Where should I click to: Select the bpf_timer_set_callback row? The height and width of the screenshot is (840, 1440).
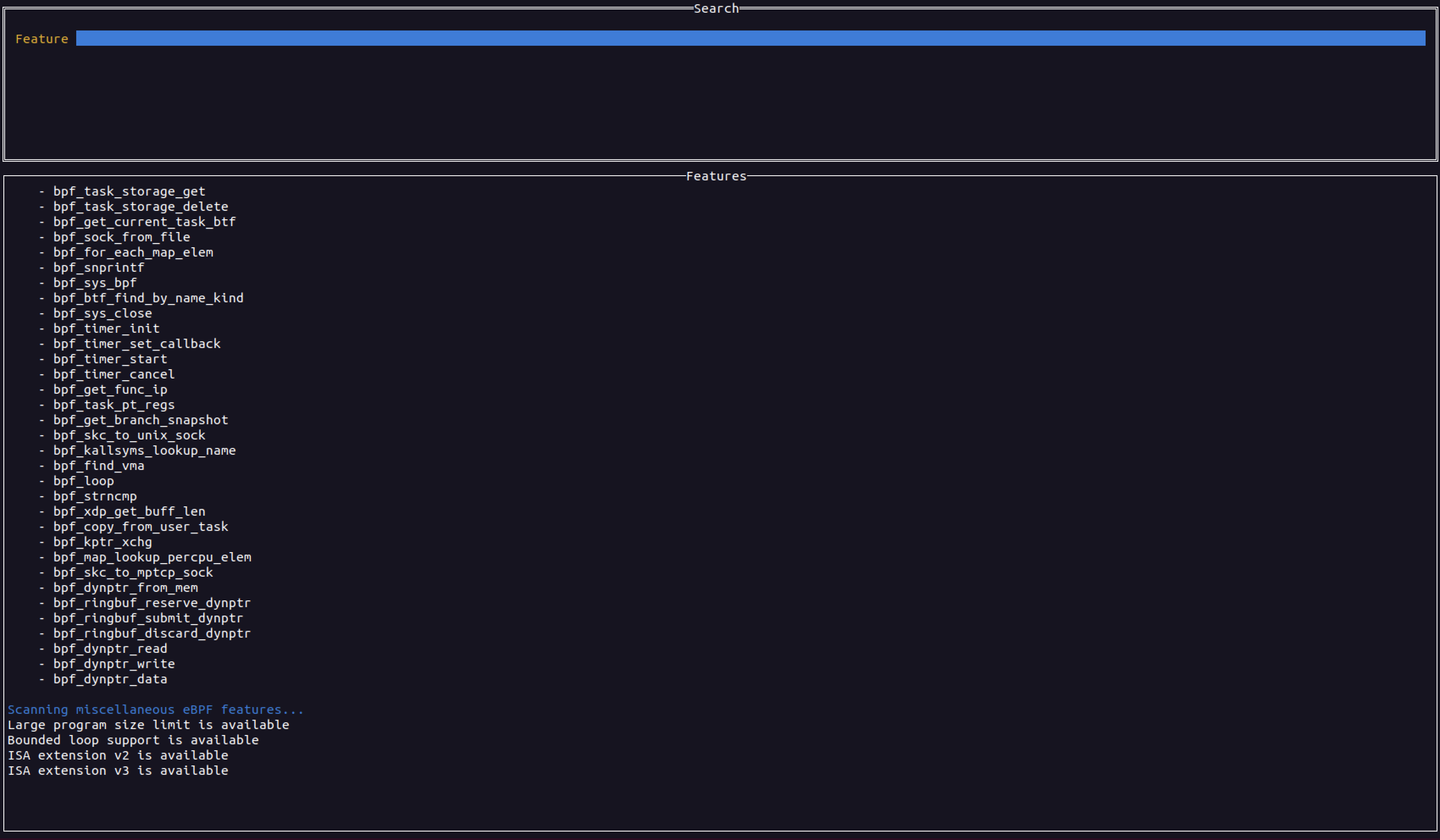pos(137,343)
